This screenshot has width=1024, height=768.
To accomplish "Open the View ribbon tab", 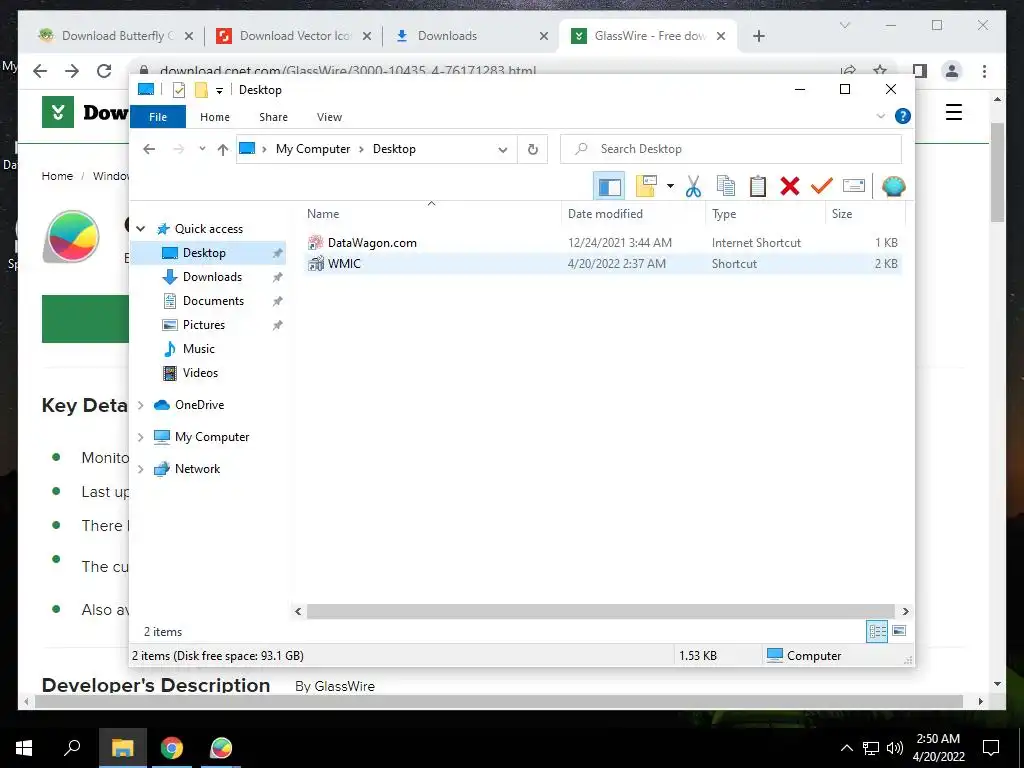I will click(x=329, y=117).
